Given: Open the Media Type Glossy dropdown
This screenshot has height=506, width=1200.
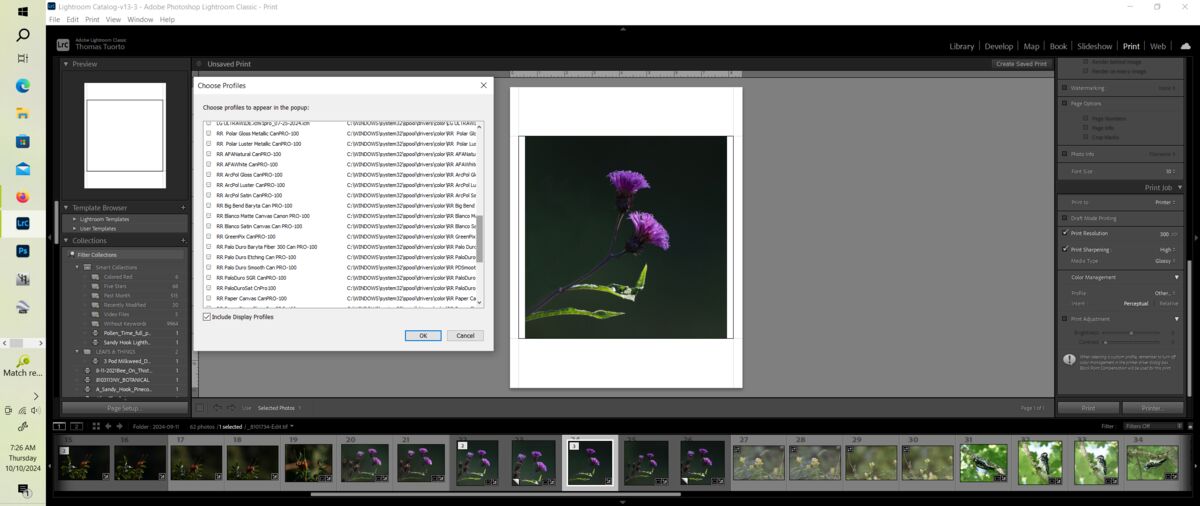Looking at the screenshot, I should (x=1165, y=260).
